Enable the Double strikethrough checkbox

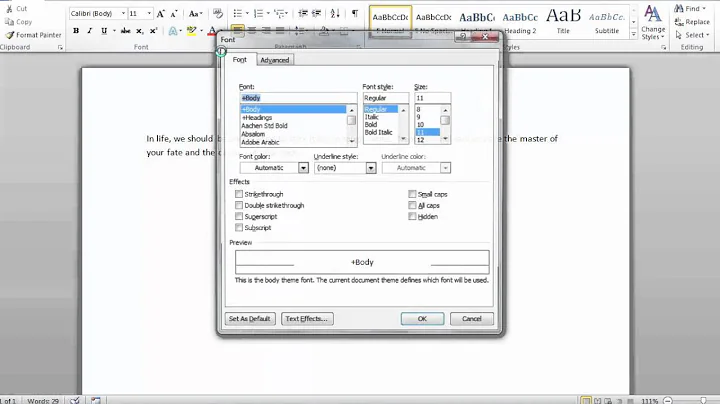click(x=239, y=205)
